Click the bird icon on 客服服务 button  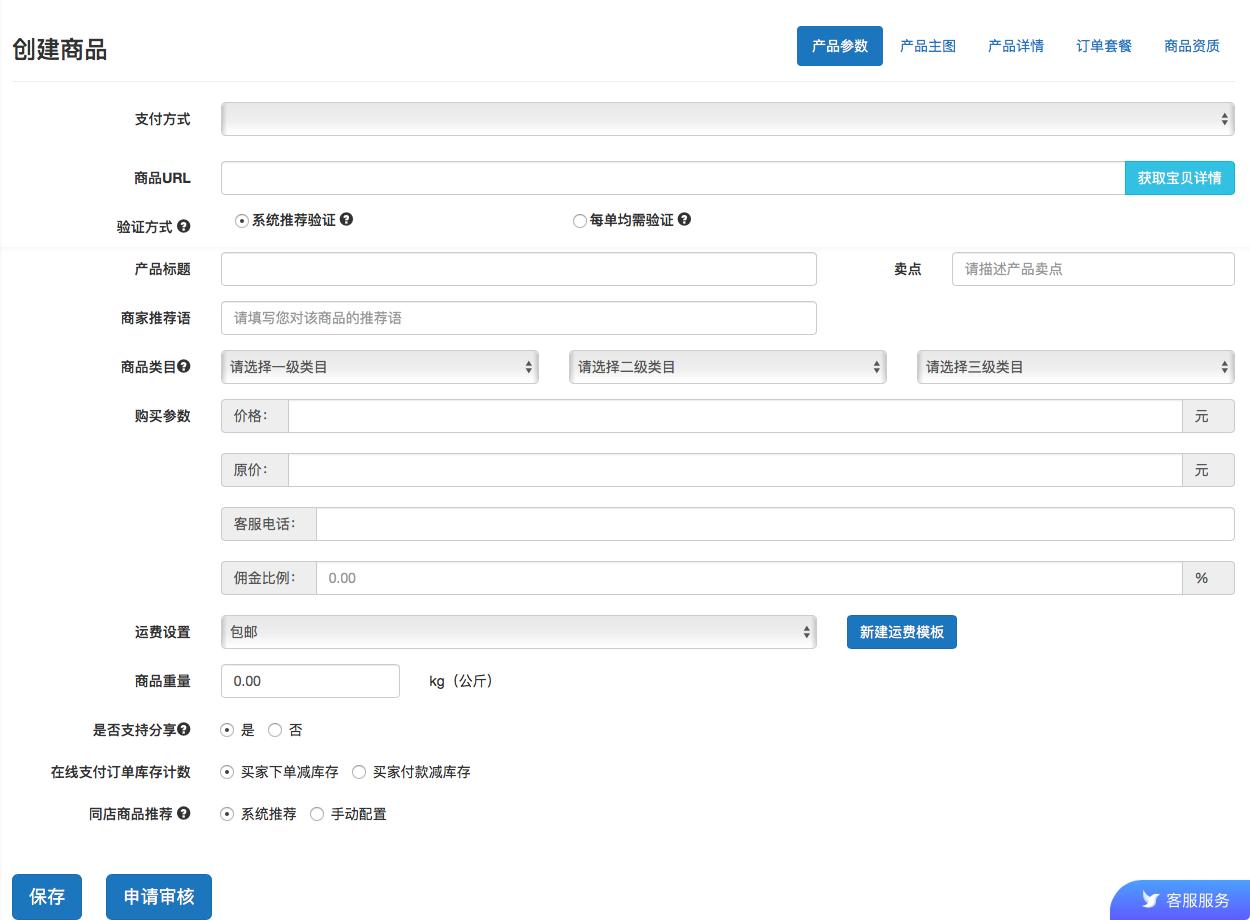pos(1152,899)
